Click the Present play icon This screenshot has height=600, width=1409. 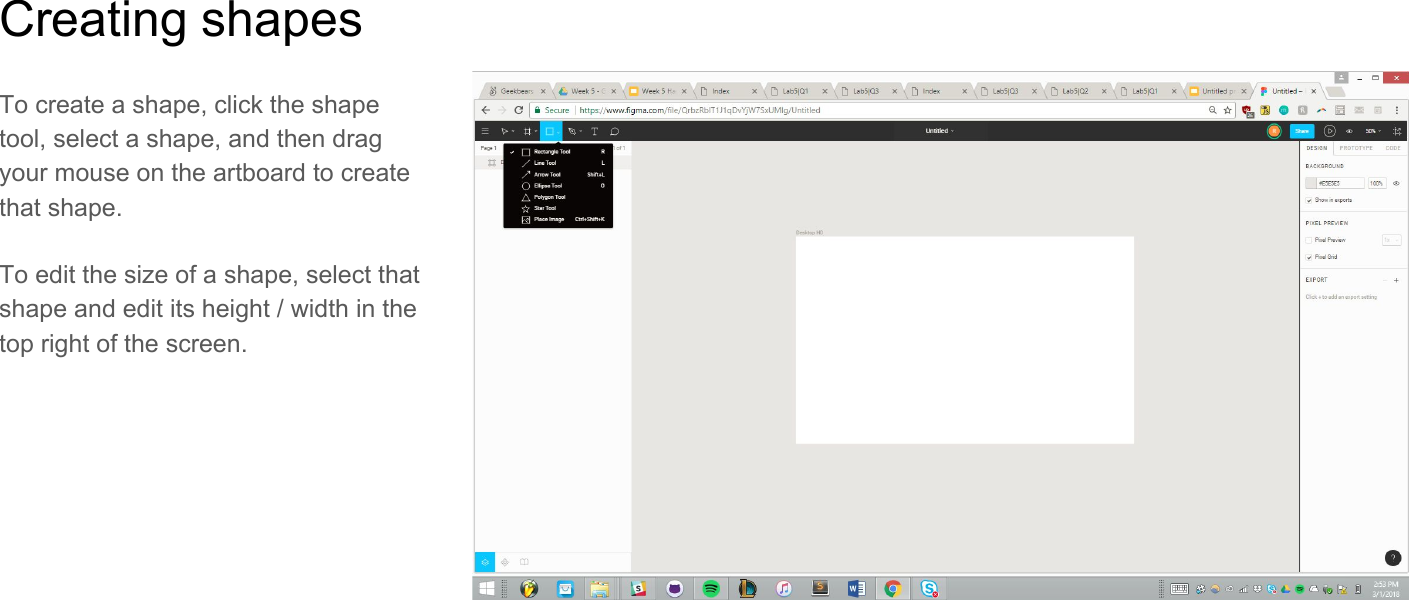click(1330, 131)
